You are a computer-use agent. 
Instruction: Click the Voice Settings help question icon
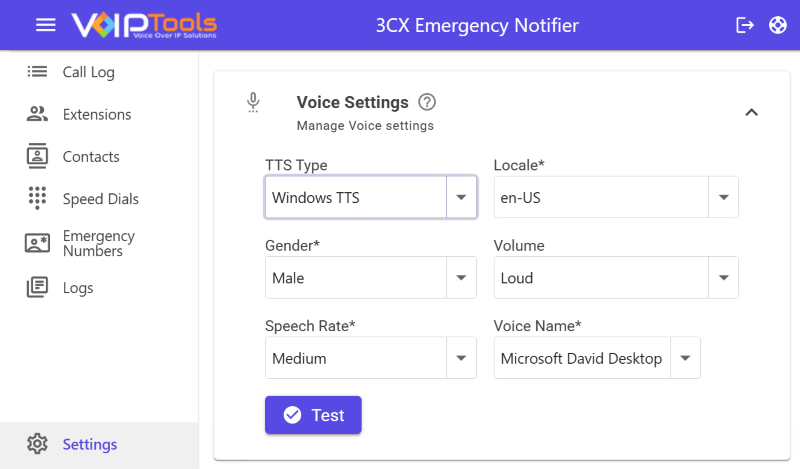click(x=427, y=102)
